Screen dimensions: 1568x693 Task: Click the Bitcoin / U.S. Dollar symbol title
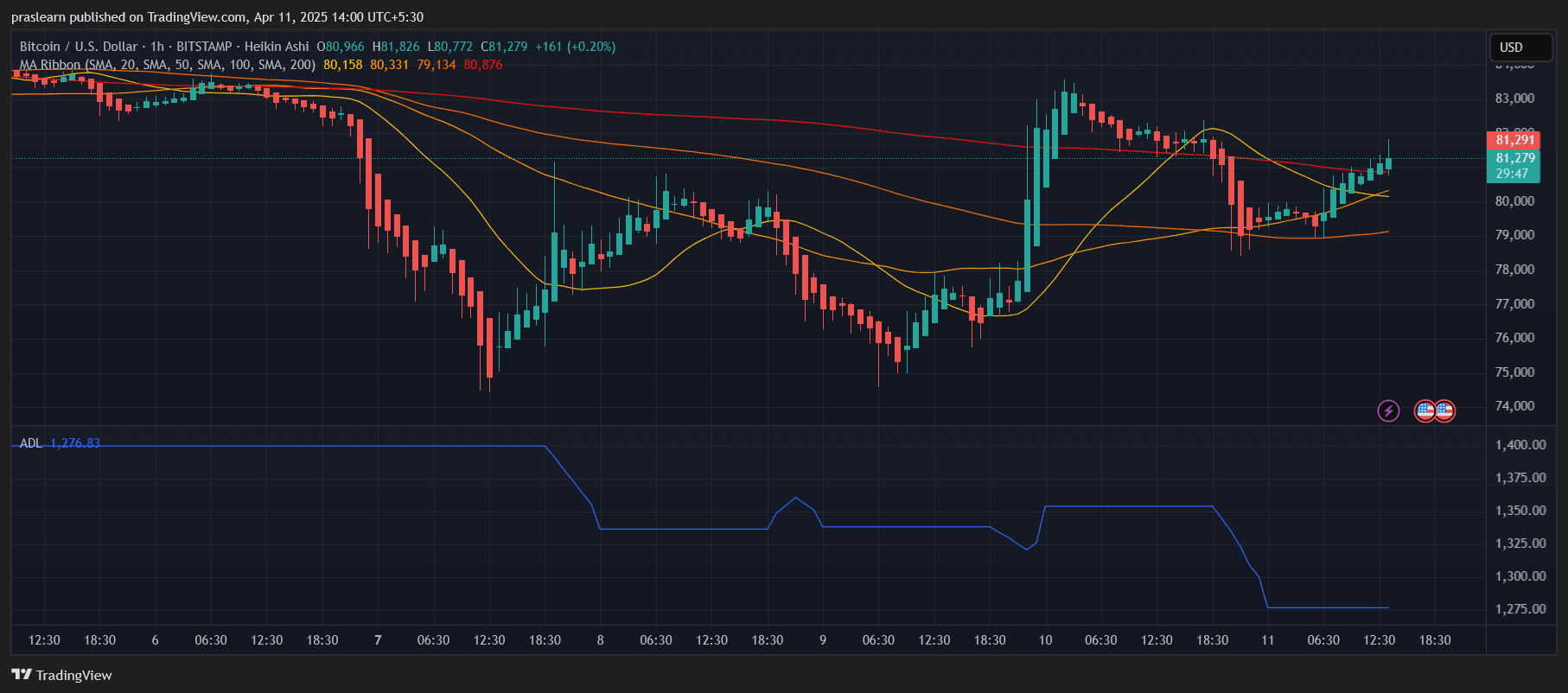pyautogui.click(x=79, y=47)
